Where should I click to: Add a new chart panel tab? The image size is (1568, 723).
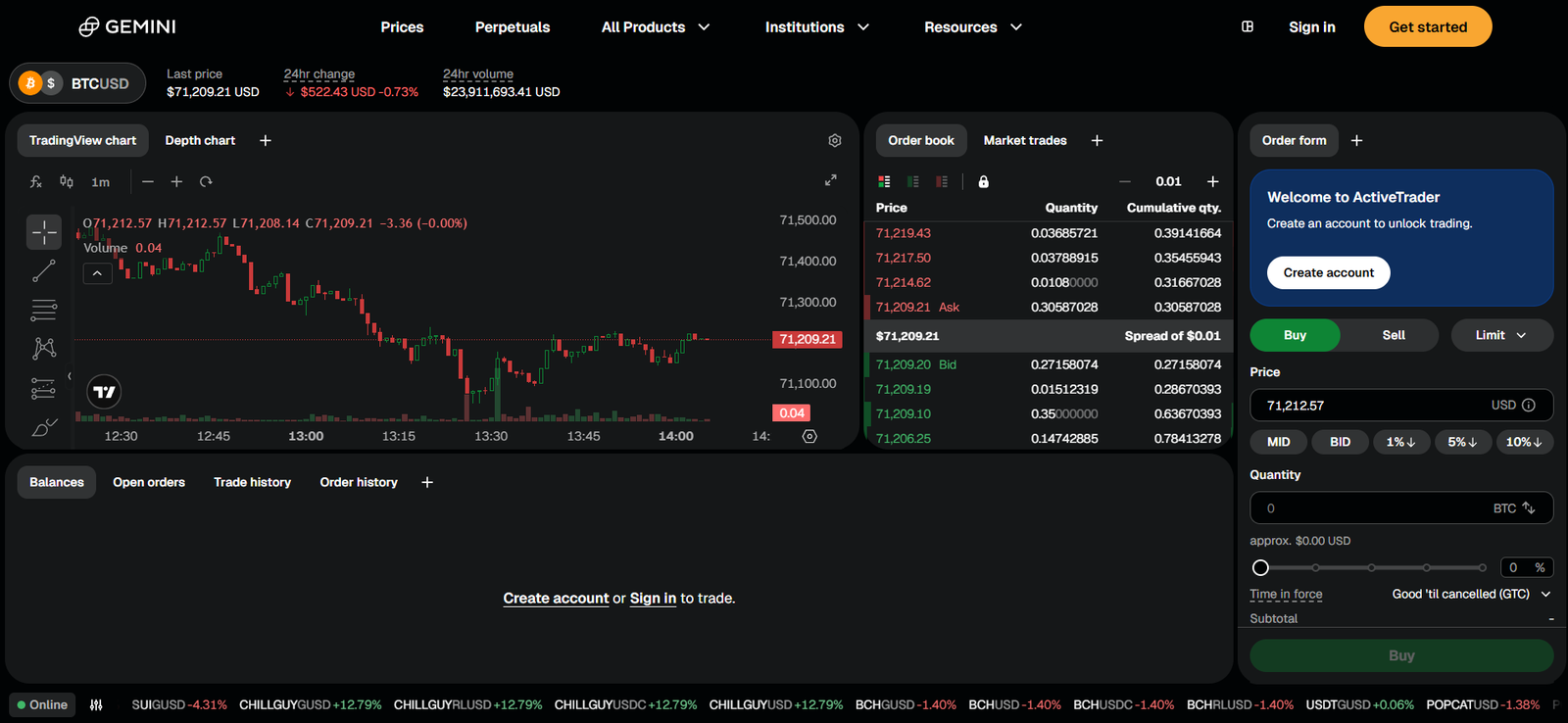(x=266, y=141)
